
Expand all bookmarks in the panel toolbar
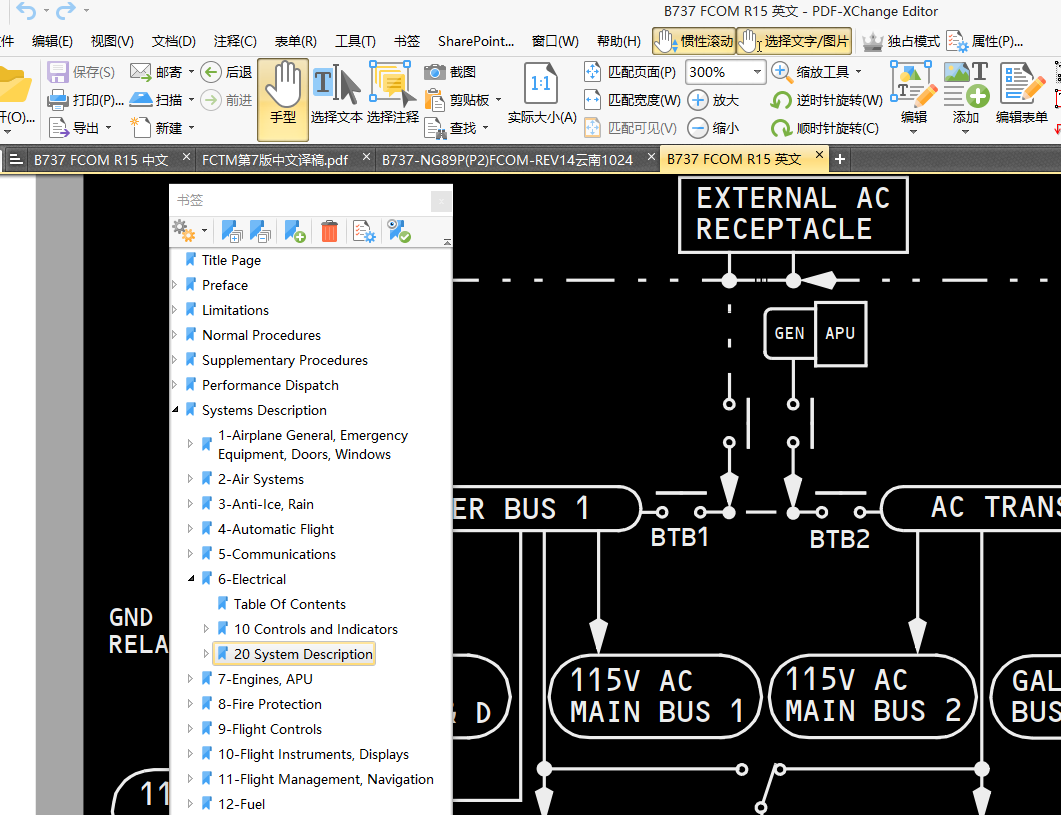[231, 232]
